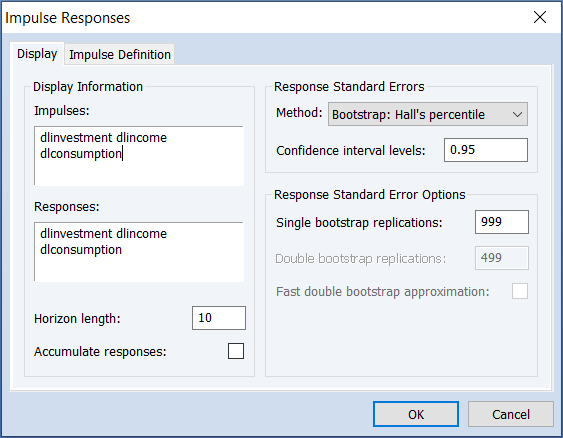563x438 pixels.
Task: Close the Impulse Responses dialog
Action: 540,17
